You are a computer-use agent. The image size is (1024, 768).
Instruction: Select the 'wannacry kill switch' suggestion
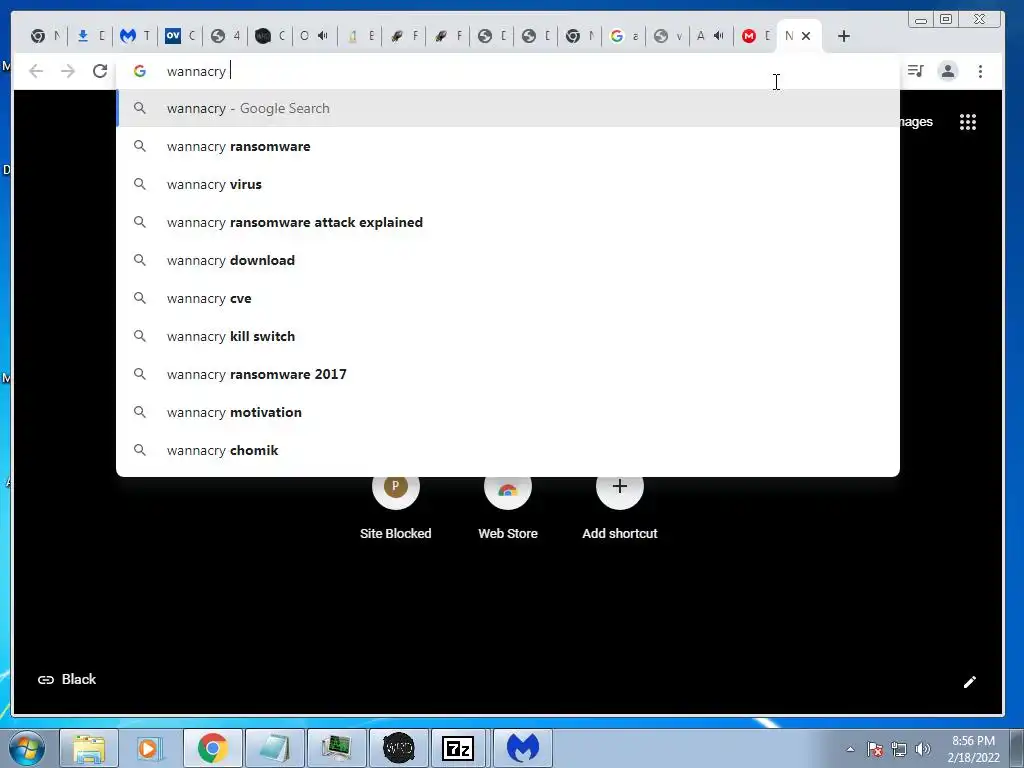(508, 336)
